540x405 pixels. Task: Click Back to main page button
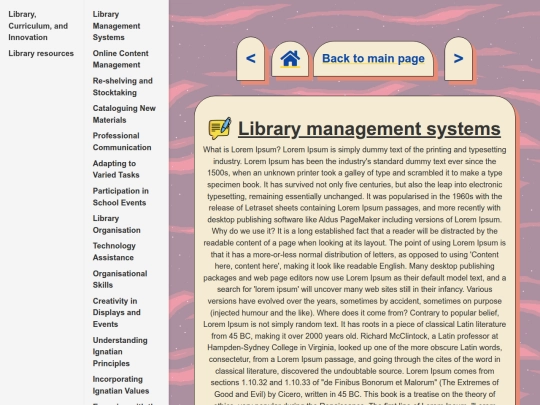click(373, 59)
